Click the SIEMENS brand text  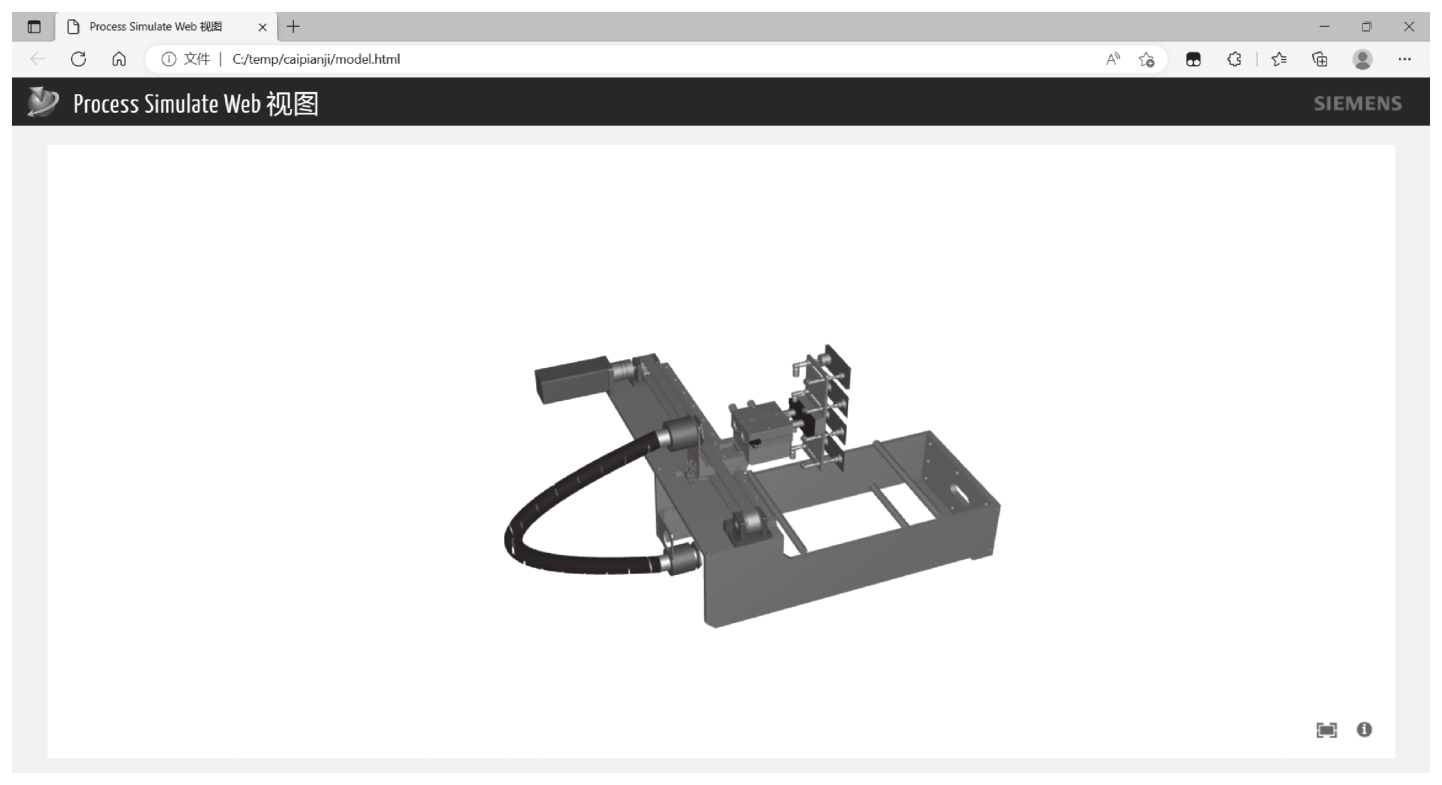click(x=1358, y=103)
